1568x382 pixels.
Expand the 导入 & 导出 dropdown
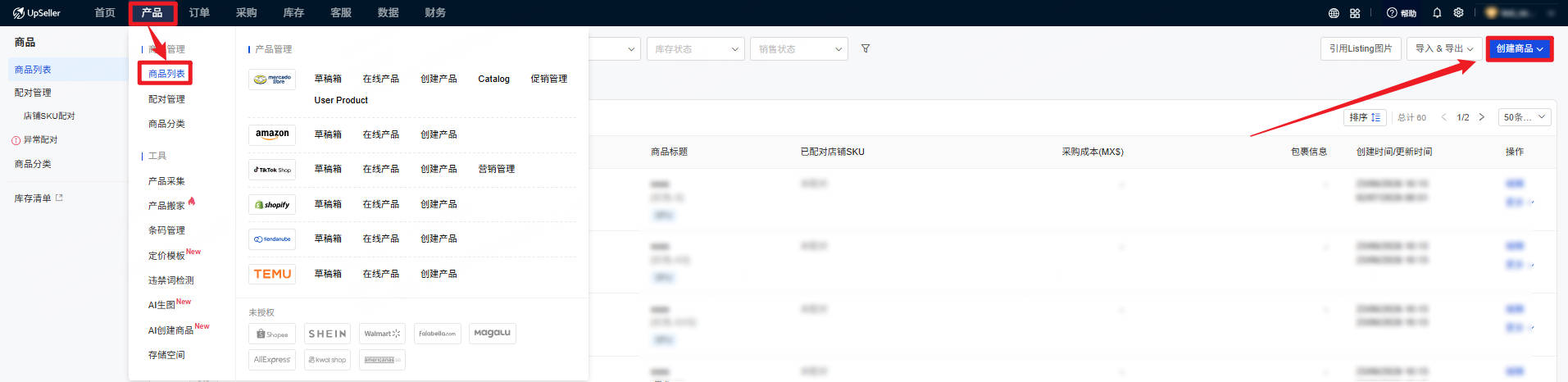tap(1444, 48)
